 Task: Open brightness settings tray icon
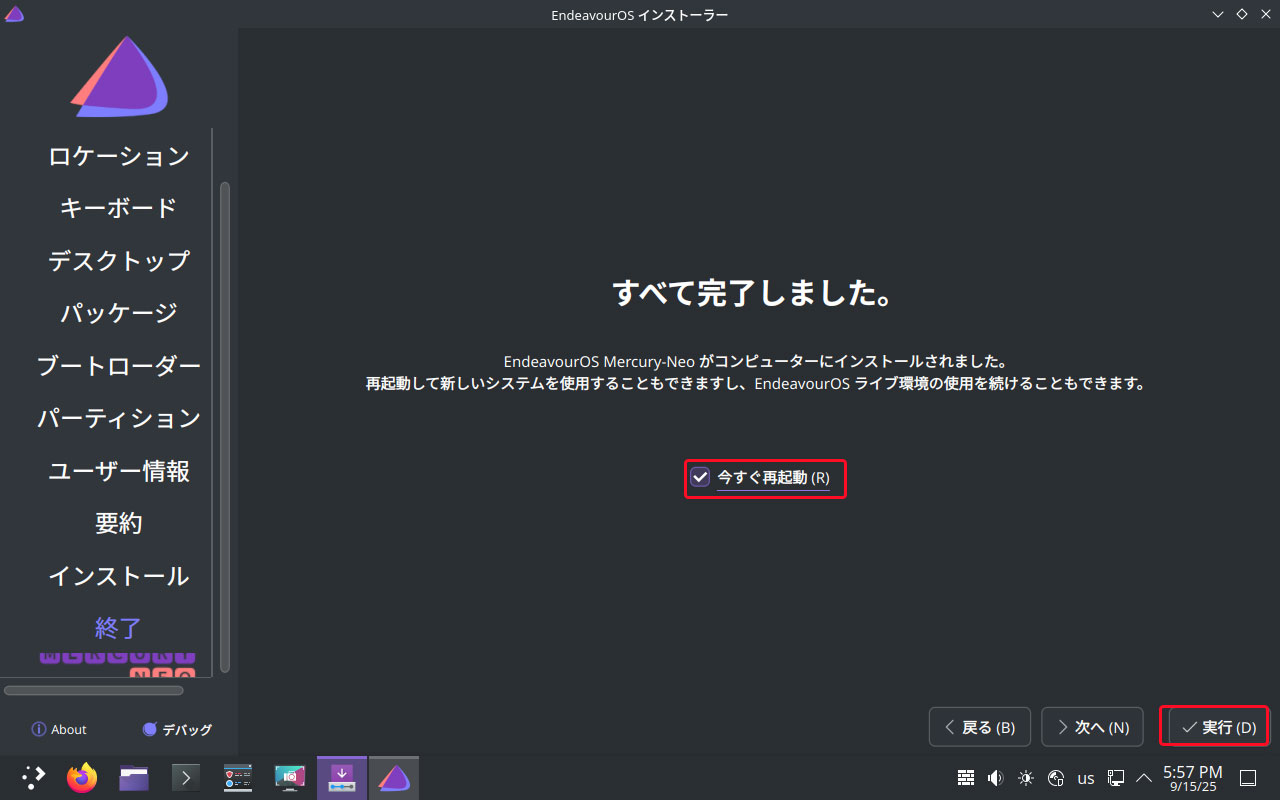(1025, 778)
